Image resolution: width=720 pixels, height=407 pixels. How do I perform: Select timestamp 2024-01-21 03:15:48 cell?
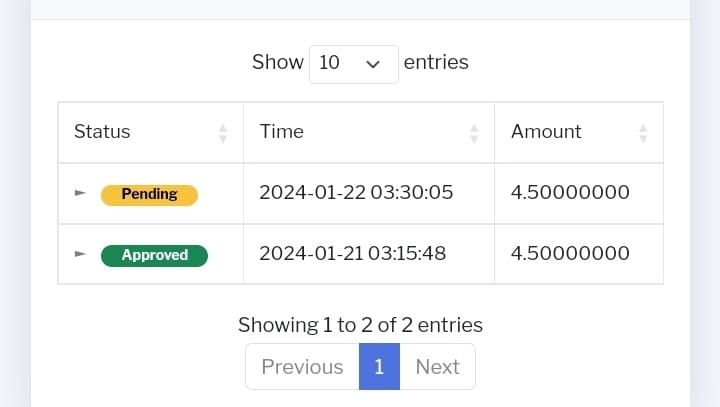point(369,254)
